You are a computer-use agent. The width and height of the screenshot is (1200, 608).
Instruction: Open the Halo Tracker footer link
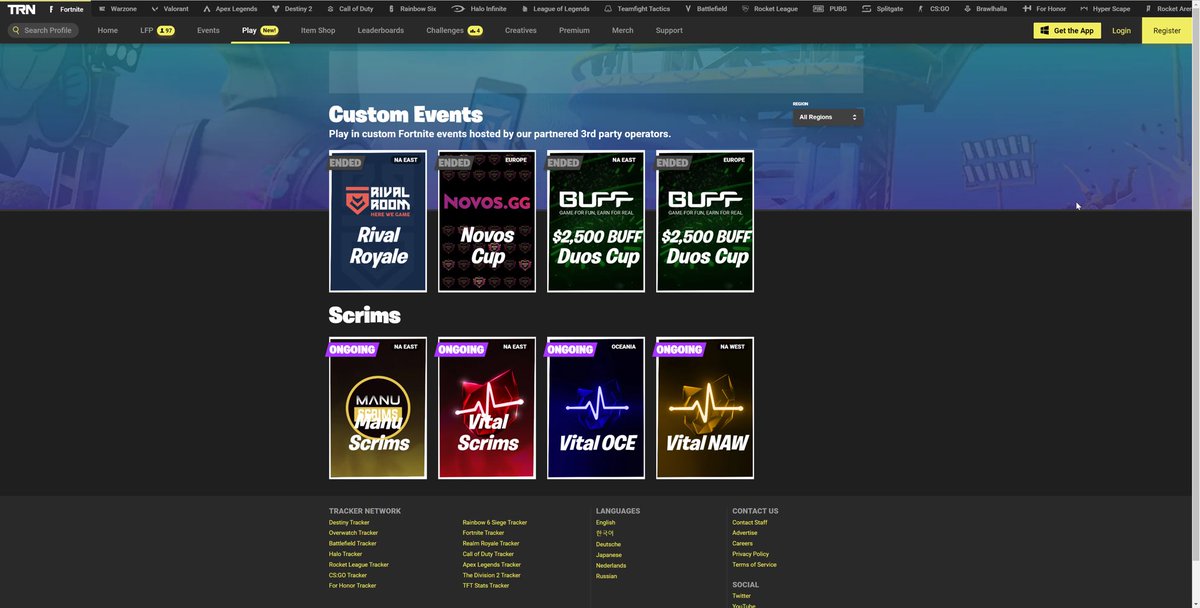pyautogui.click(x=346, y=554)
